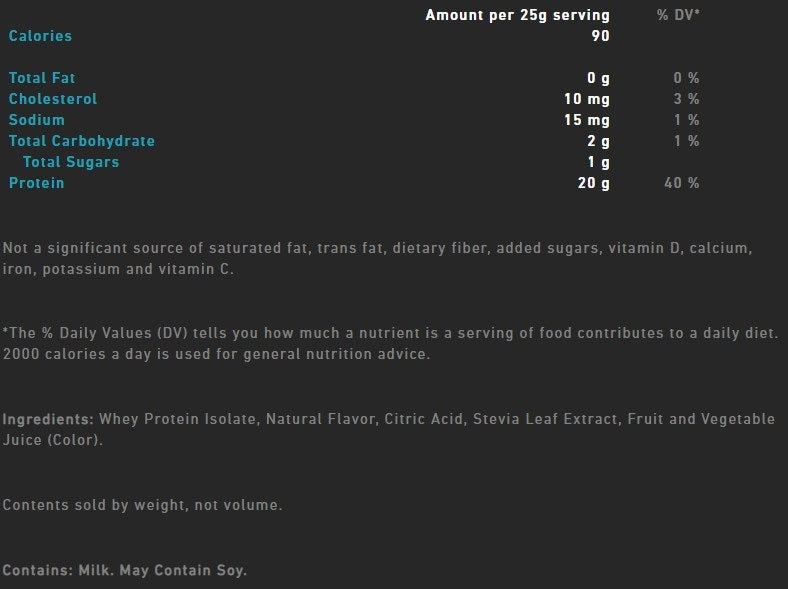Click the 3 % cholesterol daily value
Screen dimensions: 788x589
point(686,99)
